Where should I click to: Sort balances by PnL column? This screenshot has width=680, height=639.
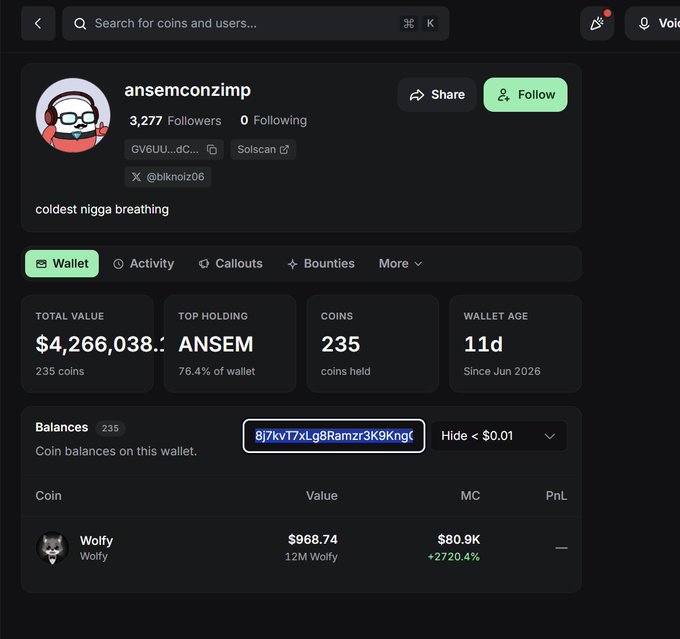556,496
